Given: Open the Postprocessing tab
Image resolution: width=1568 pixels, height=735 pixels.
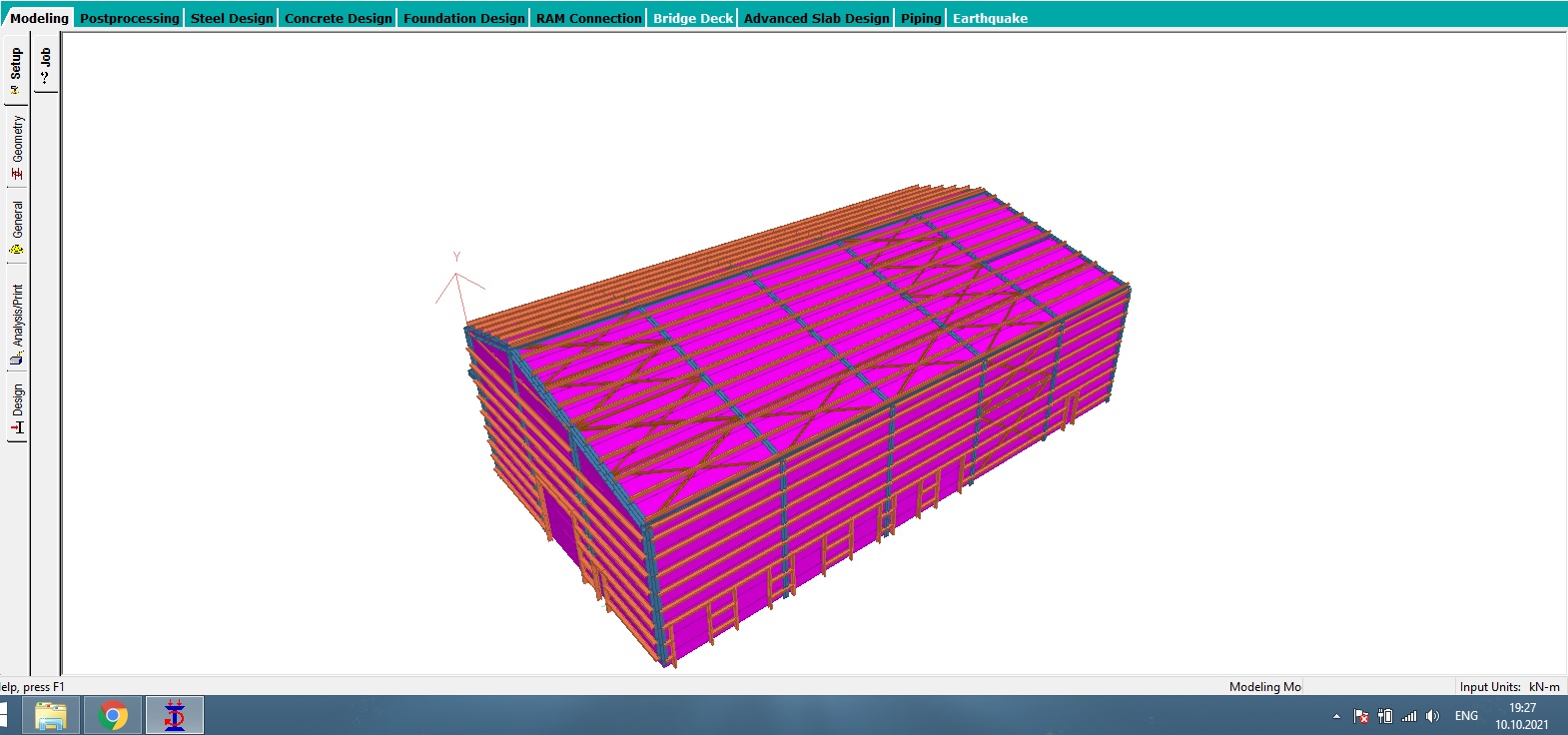Looking at the screenshot, I should click(130, 18).
